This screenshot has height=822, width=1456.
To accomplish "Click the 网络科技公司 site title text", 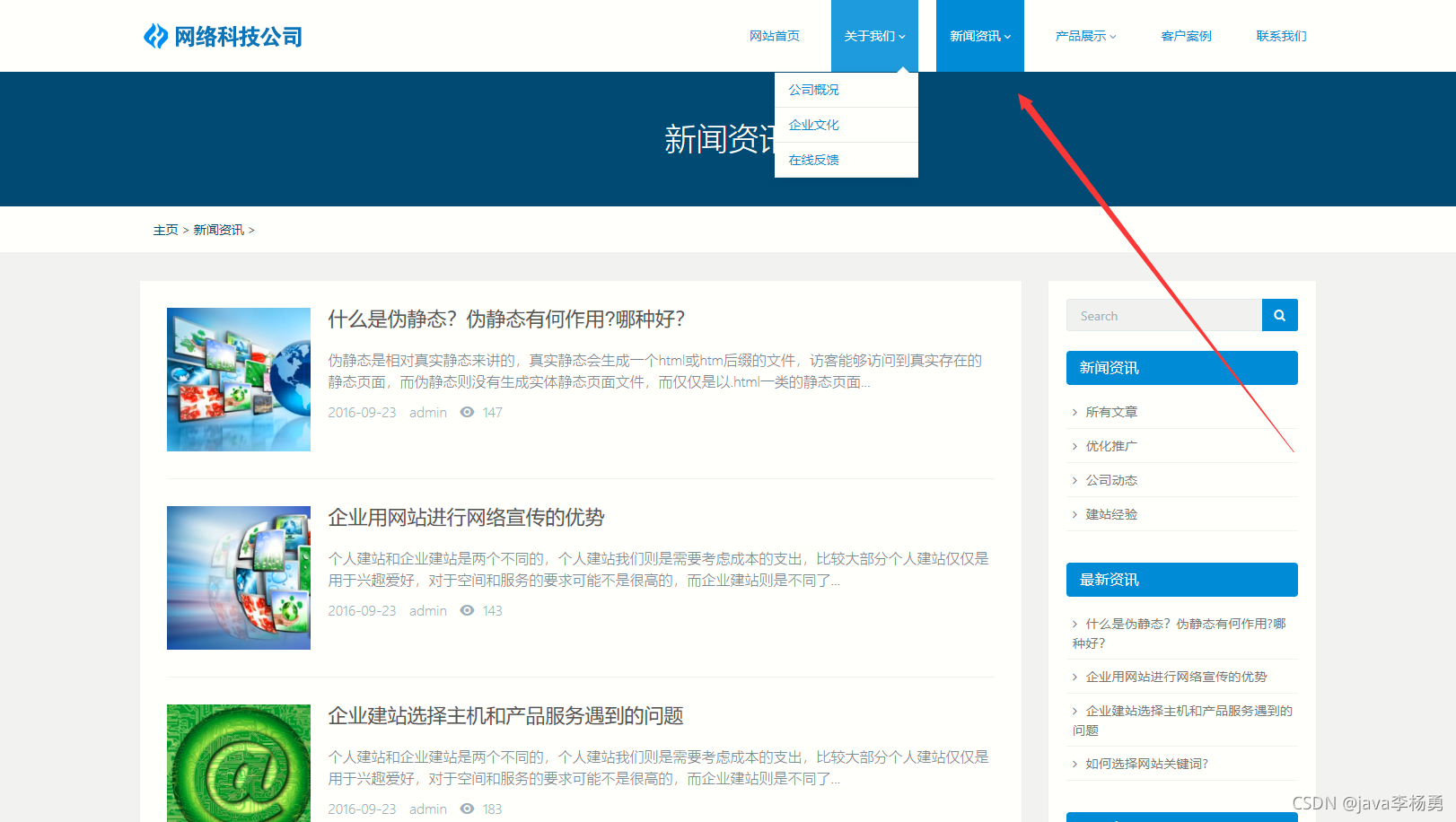I will coord(238,37).
